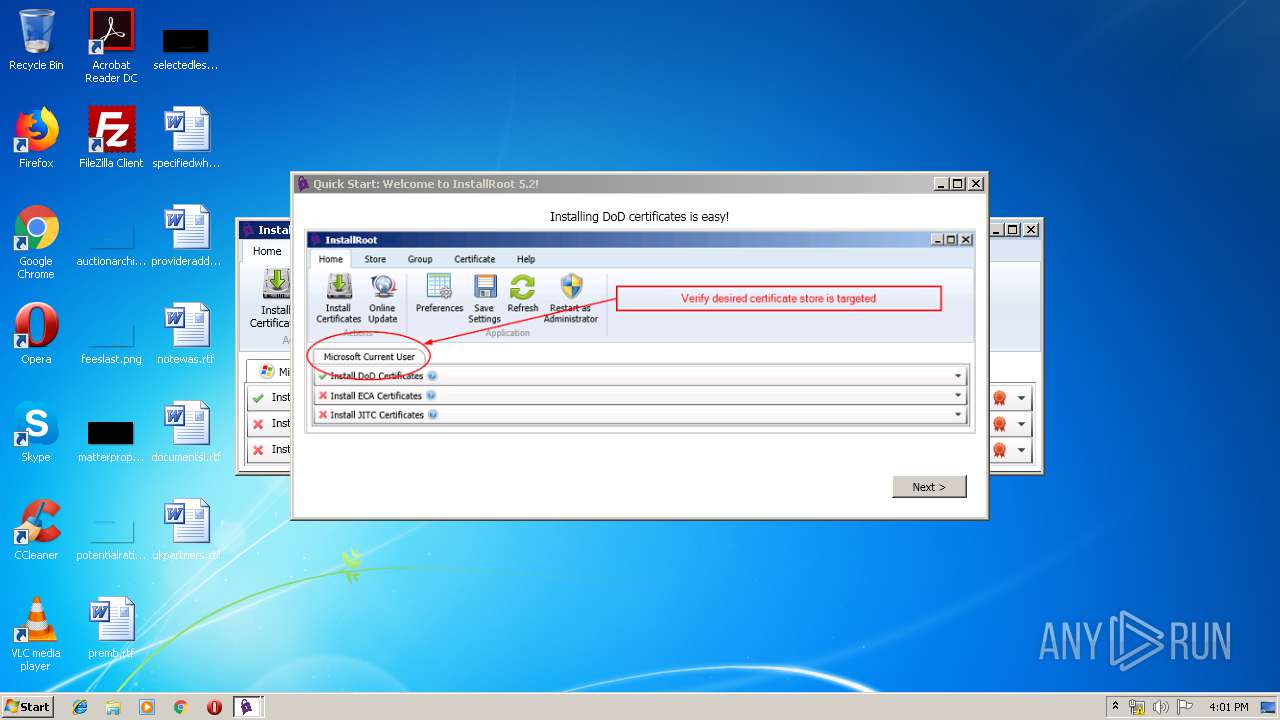Maximize the Quick Start window
Screen dimensions: 1280x720
[x=958, y=184]
